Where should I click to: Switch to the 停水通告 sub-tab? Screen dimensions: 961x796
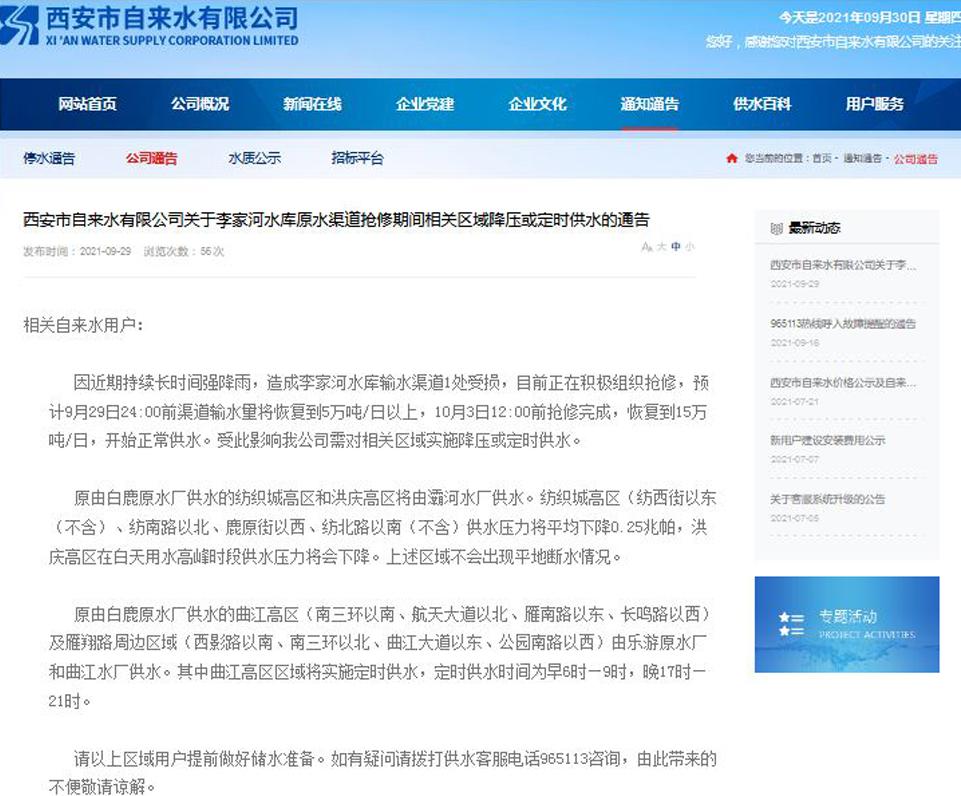click(49, 158)
